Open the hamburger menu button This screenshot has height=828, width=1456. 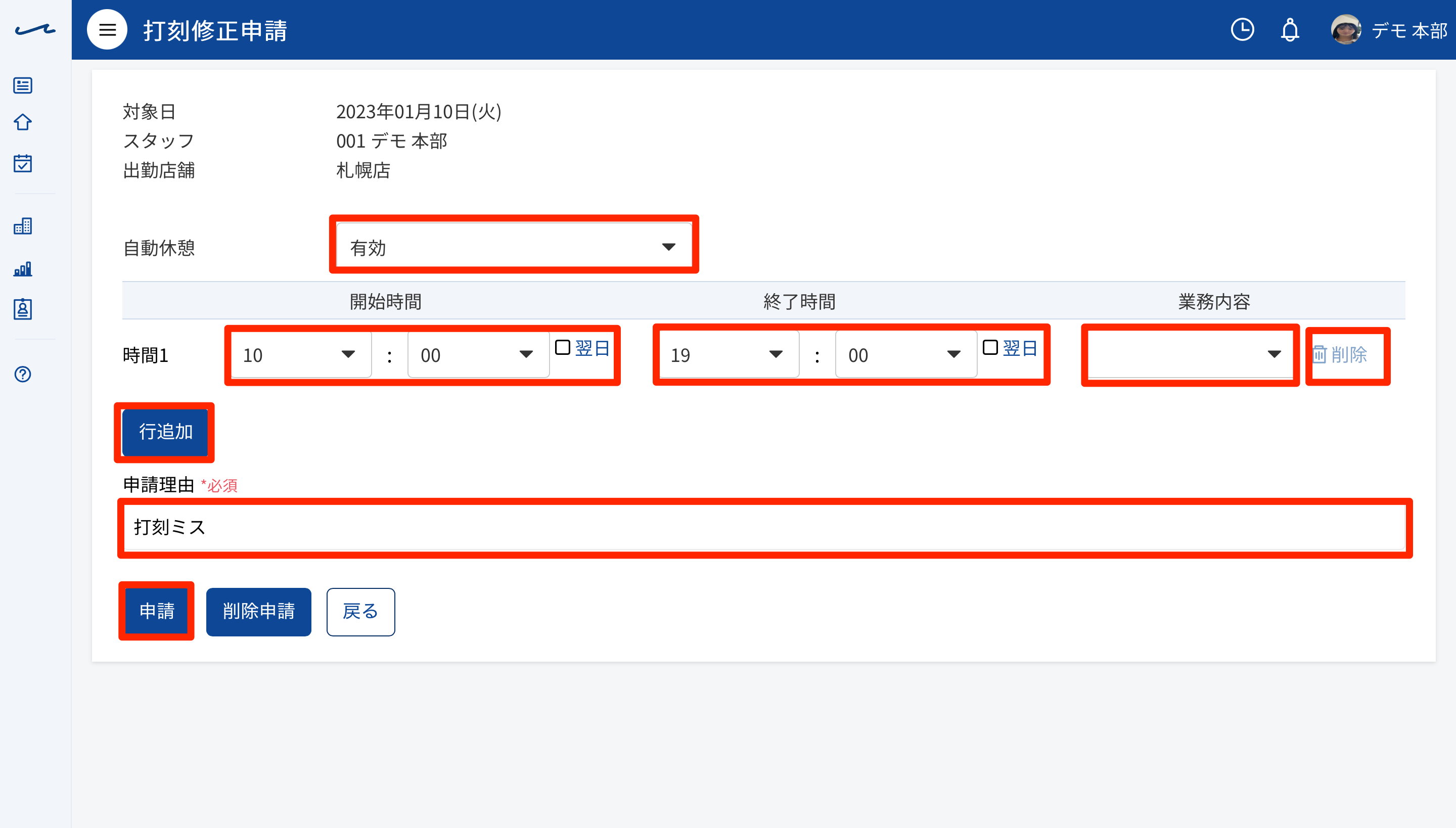click(x=107, y=29)
